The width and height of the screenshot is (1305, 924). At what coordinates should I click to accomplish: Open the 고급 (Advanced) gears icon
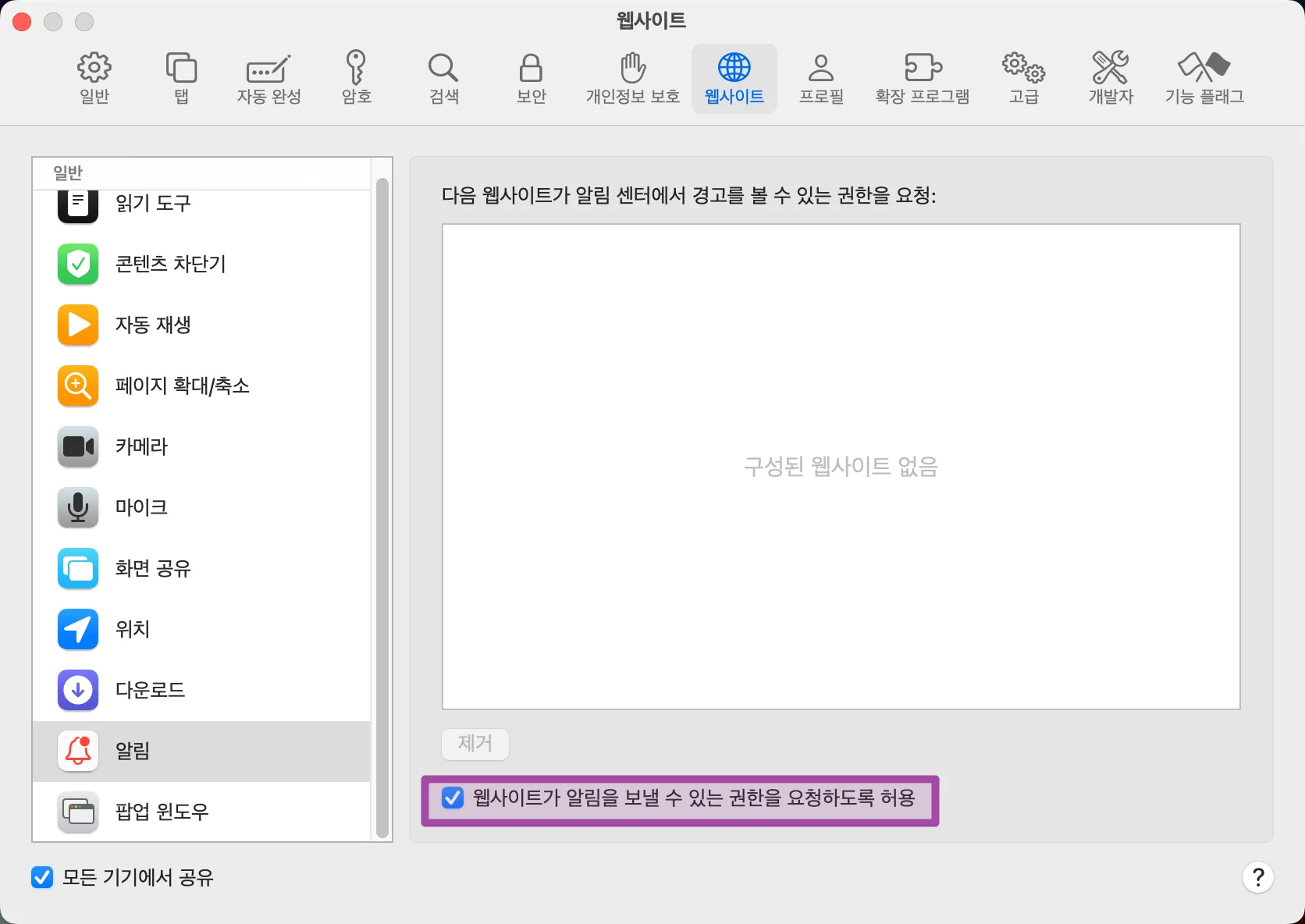(x=1024, y=67)
